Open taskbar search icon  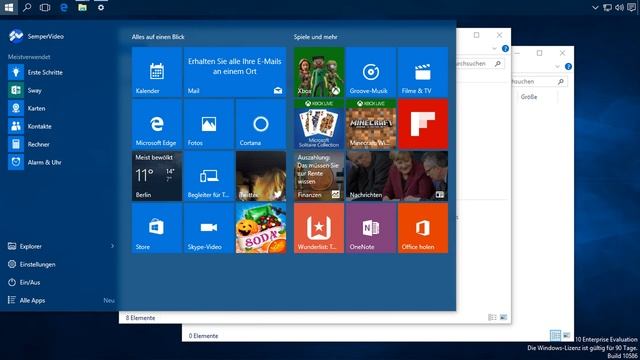(27, 7)
